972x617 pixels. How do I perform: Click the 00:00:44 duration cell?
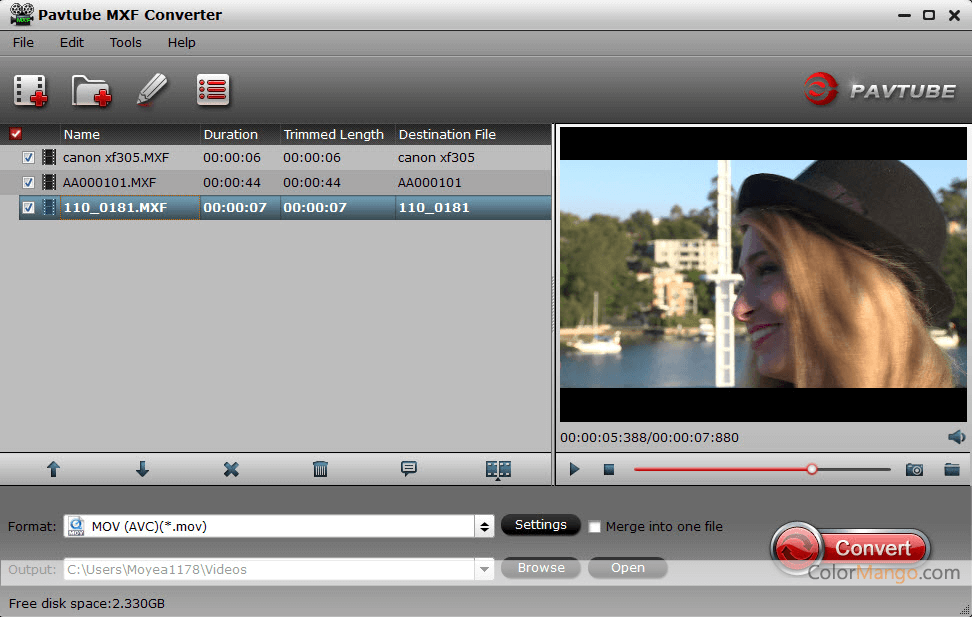tap(232, 182)
